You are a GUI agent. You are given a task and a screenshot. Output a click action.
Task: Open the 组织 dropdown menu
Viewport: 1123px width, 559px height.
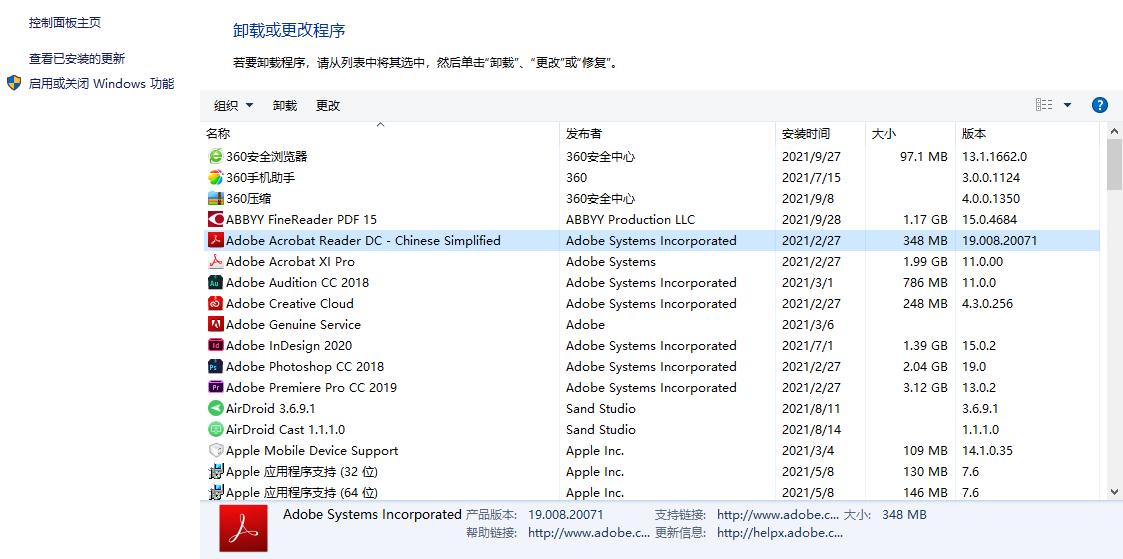click(234, 105)
